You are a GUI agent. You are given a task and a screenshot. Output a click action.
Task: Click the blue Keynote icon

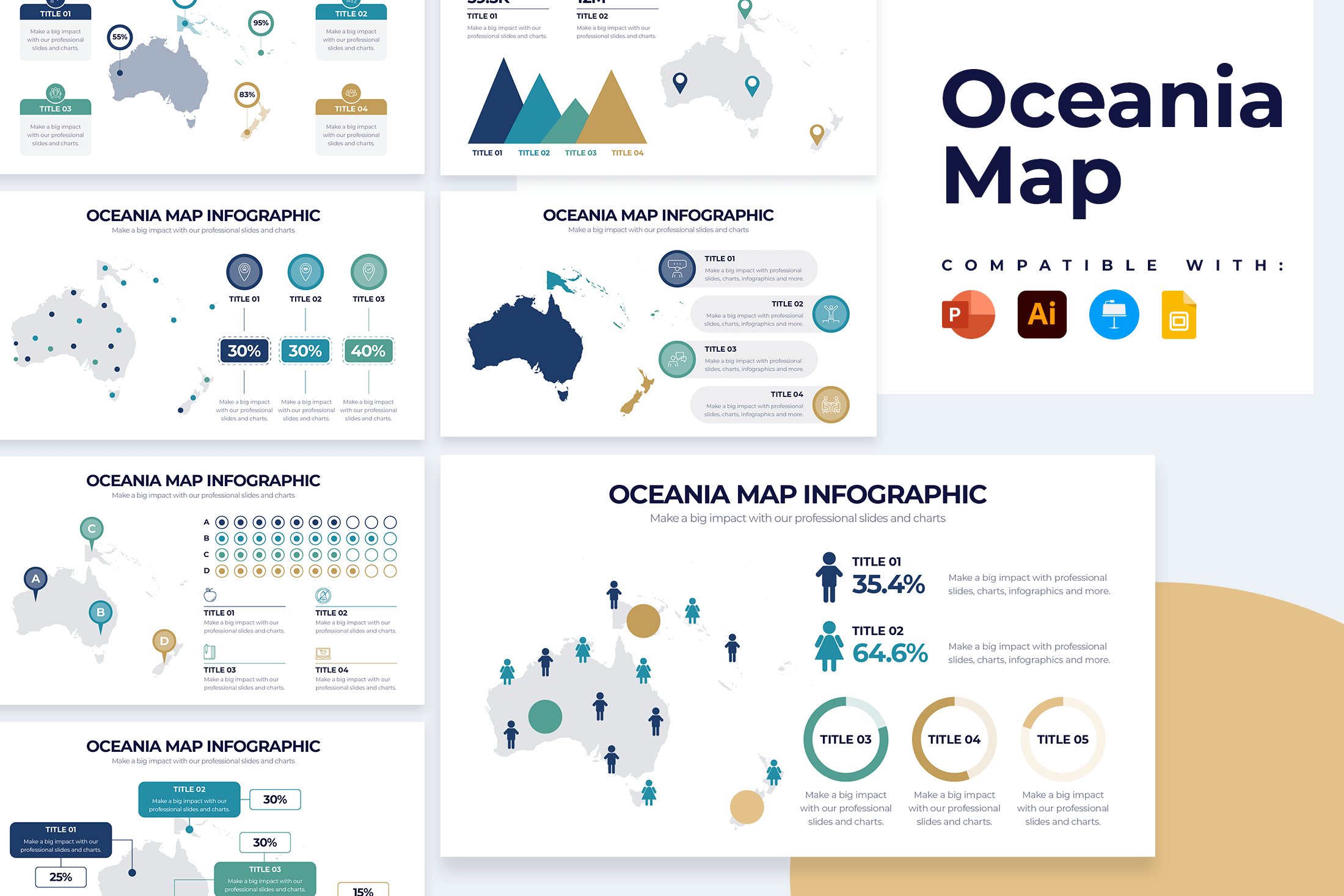(x=1114, y=315)
